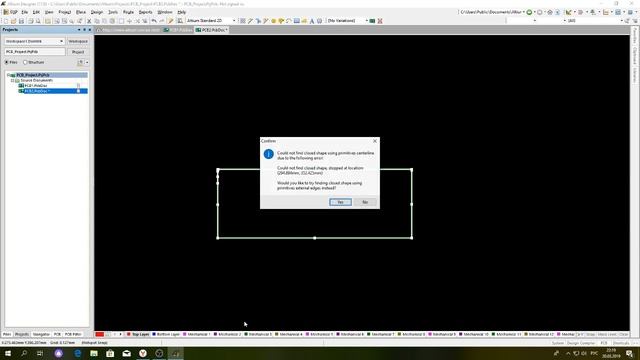Open the Project menu
640x360 pixels.
click(64, 12)
